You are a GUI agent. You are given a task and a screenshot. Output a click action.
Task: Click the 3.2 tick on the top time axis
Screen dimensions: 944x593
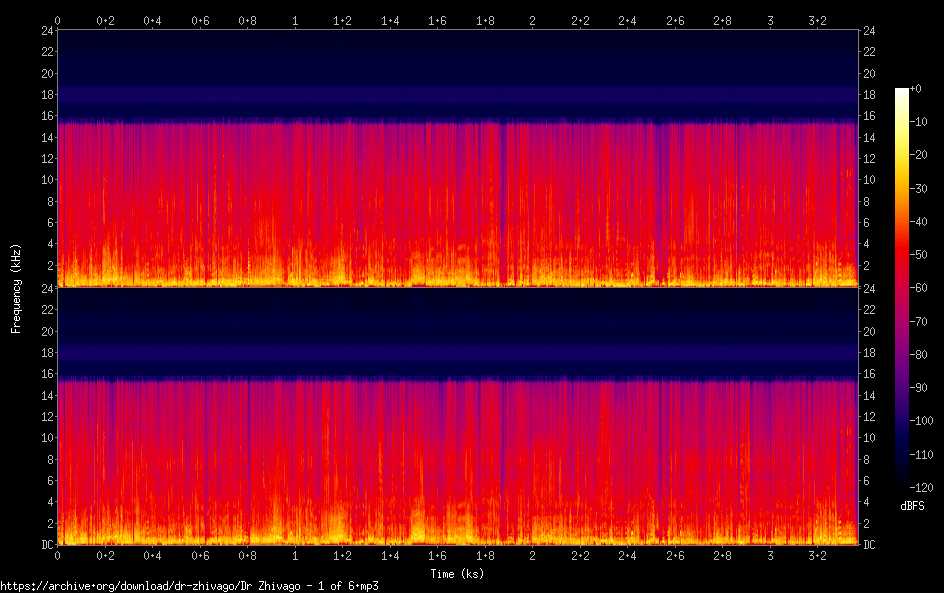pos(817,20)
